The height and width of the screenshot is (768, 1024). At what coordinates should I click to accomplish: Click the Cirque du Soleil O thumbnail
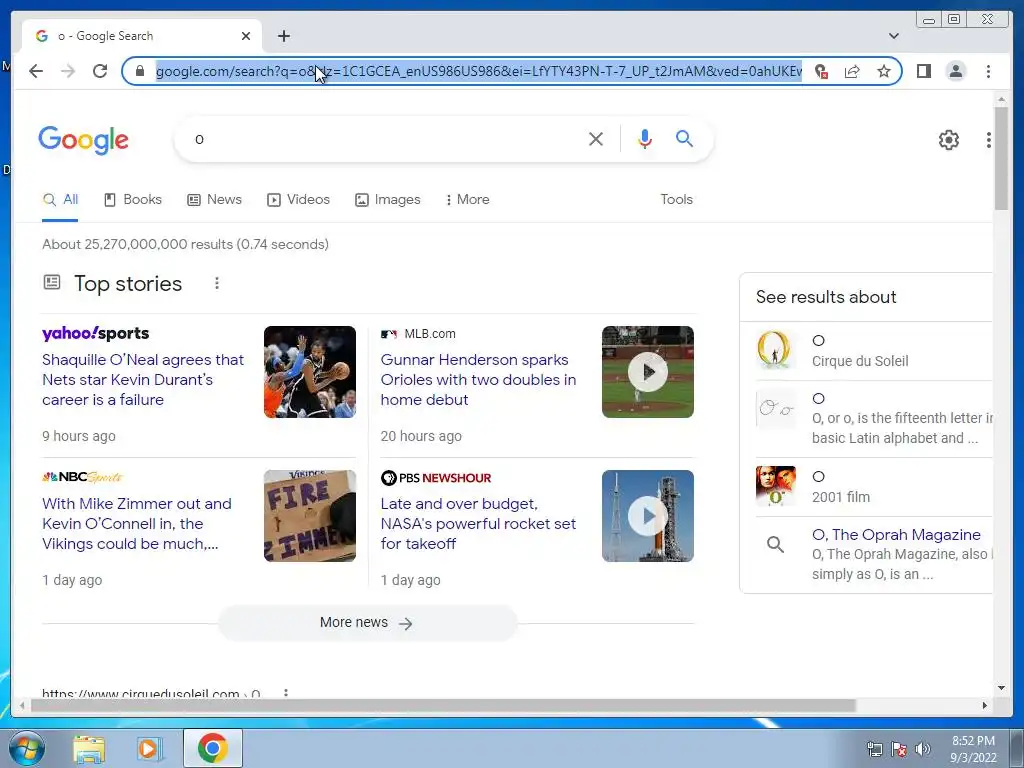775,351
